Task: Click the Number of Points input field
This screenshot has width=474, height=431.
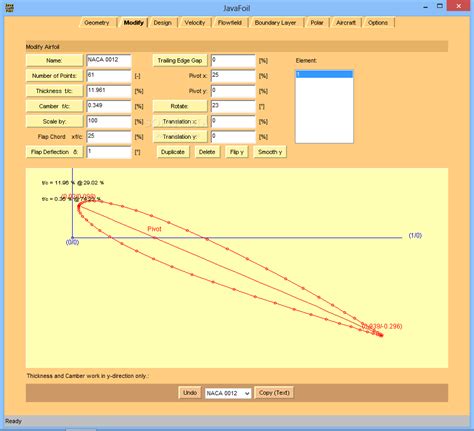Action: point(109,76)
